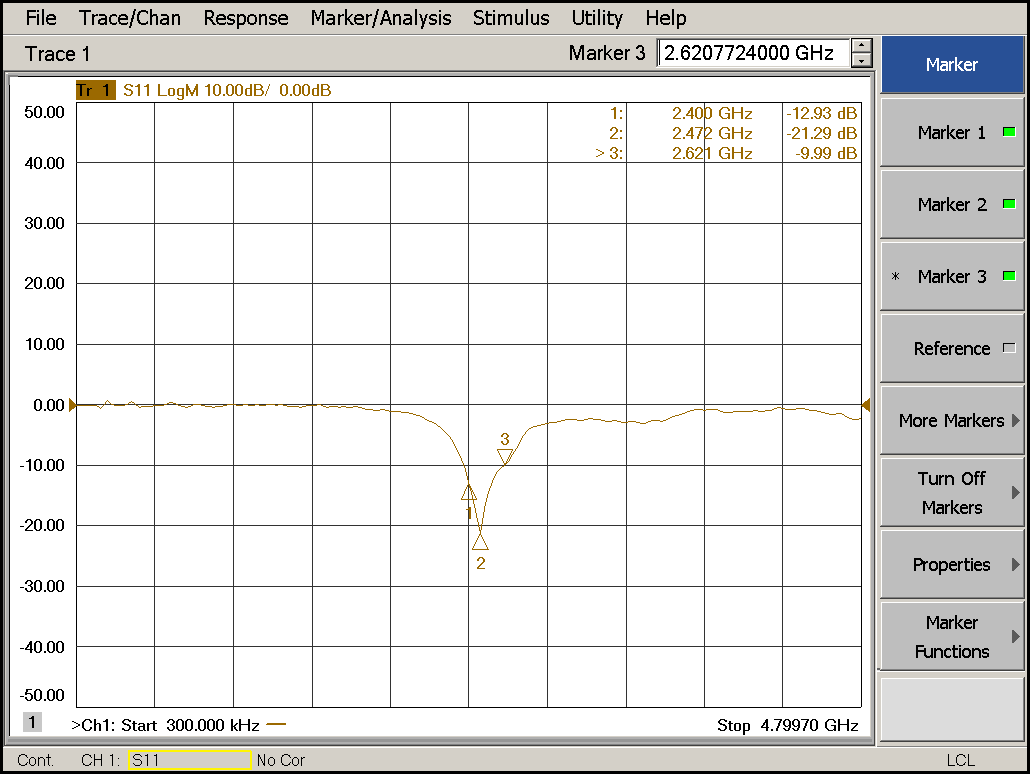Open the Utility menu
The height and width of the screenshot is (774, 1030).
click(x=597, y=18)
